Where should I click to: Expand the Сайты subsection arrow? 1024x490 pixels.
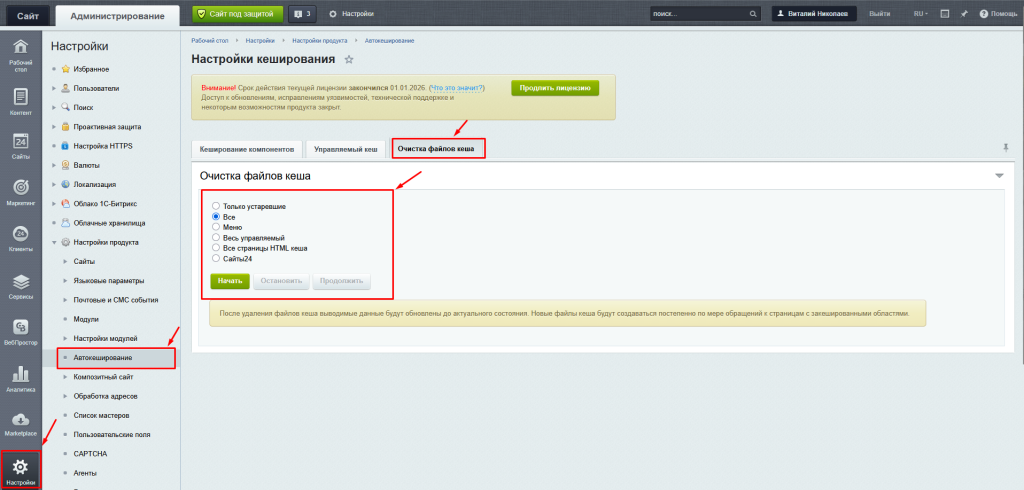pos(65,261)
